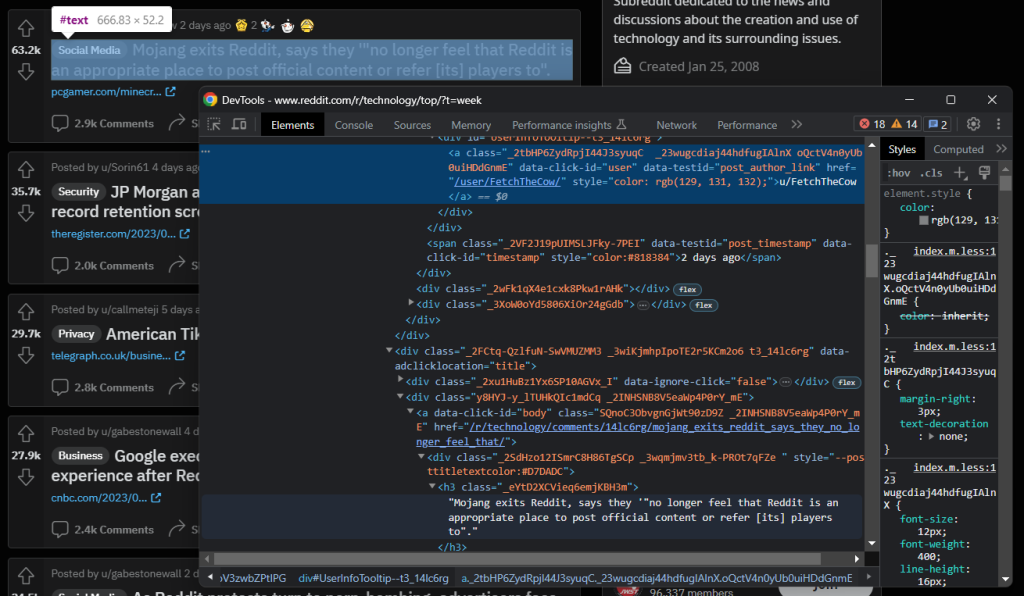Activate the inspect element picker icon
The height and width of the screenshot is (596, 1024).
pyautogui.click(x=214, y=125)
